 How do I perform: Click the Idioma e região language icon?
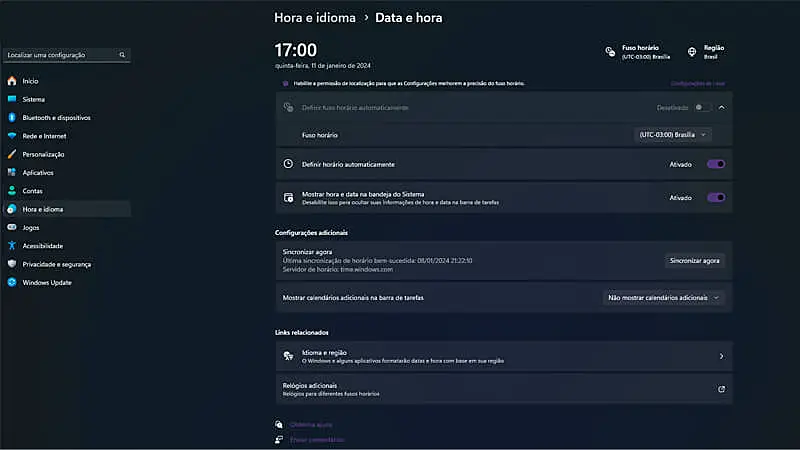(x=288, y=356)
